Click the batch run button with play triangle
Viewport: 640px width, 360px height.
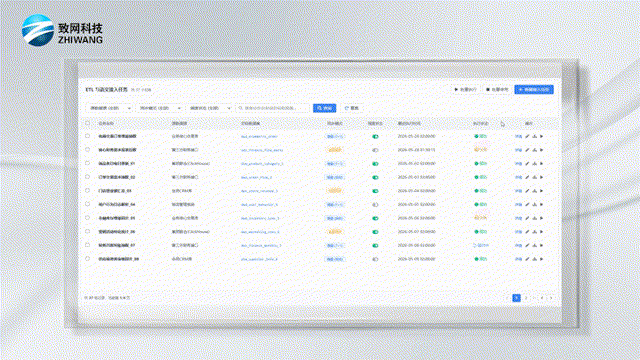click(466, 89)
